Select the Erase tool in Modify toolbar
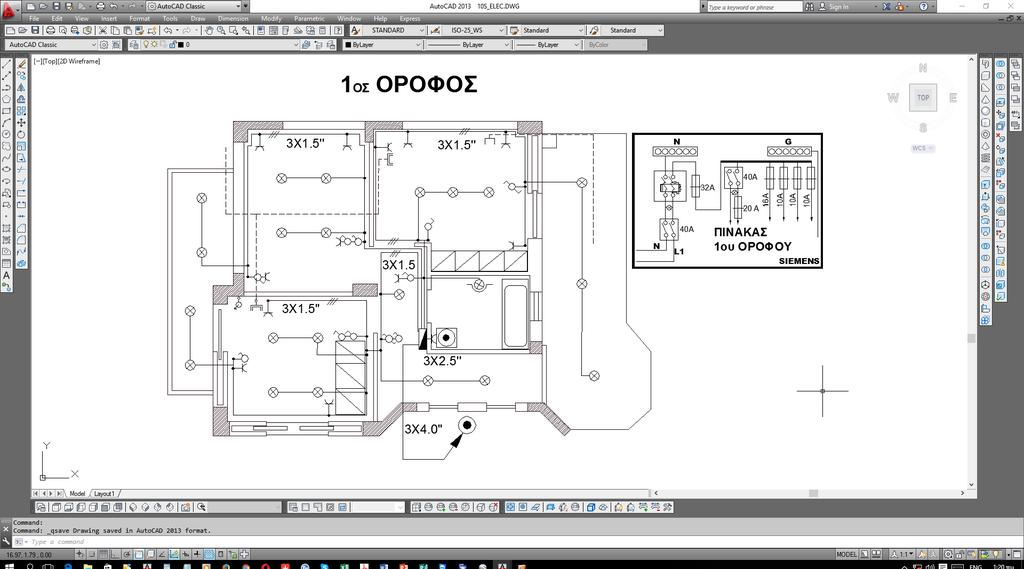 click(21, 64)
